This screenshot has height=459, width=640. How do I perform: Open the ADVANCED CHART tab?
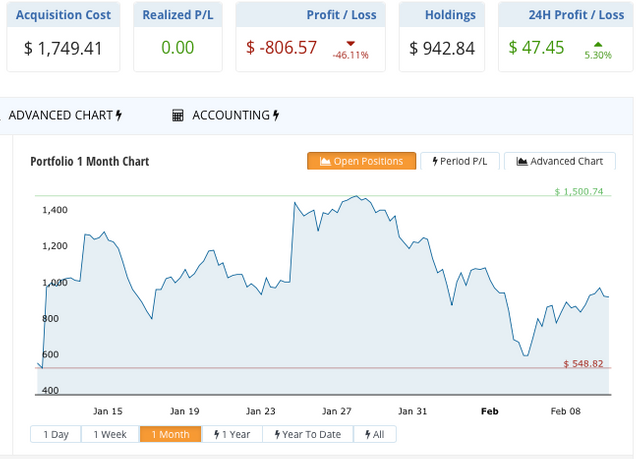coord(60,116)
